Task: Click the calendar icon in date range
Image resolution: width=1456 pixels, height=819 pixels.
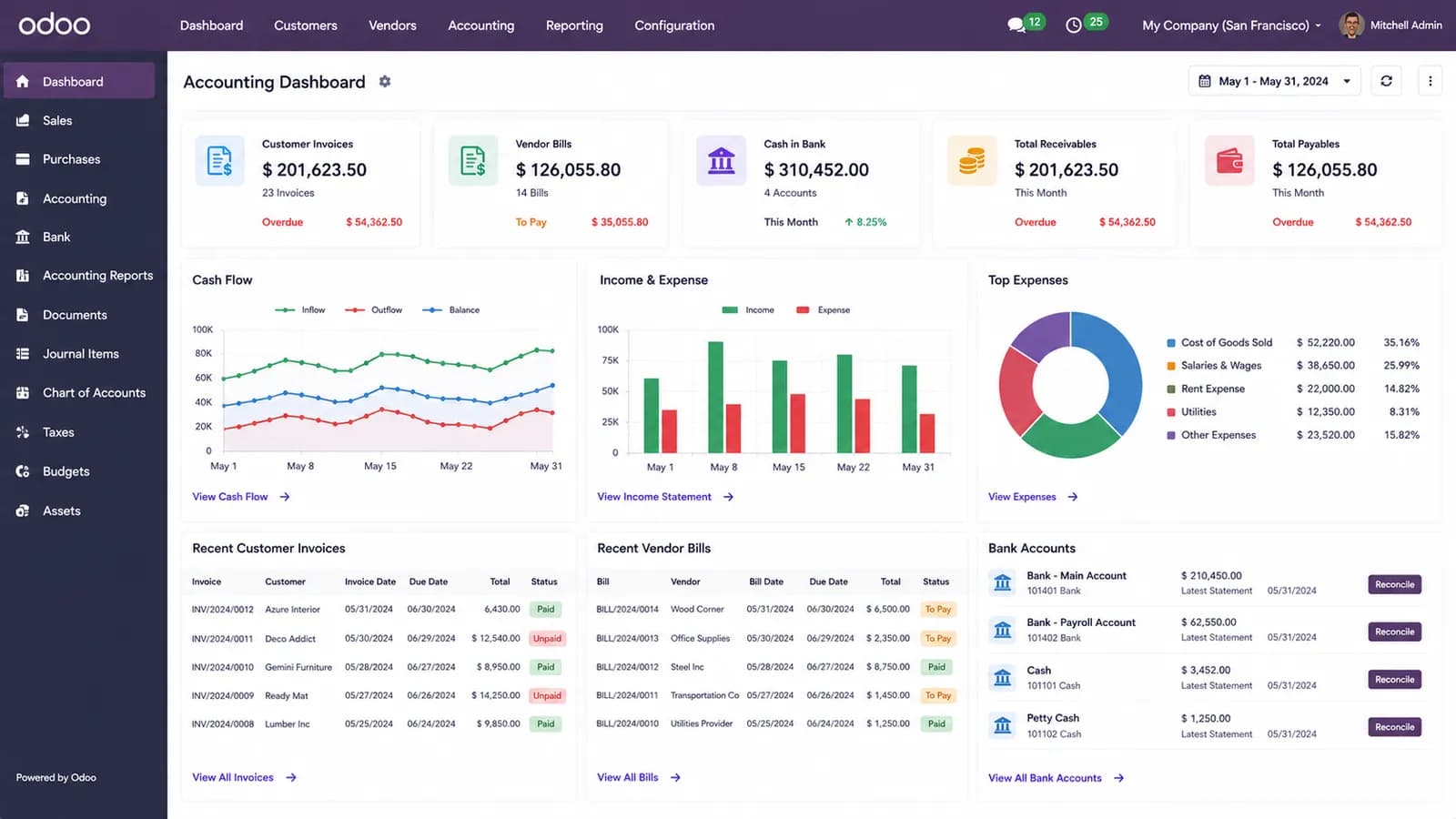Action: click(1204, 81)
